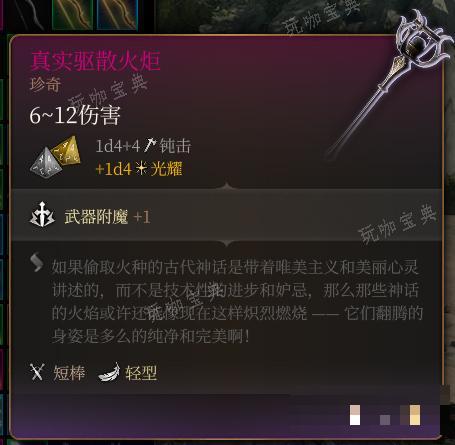
Task: Select the dark unbordered bow inventory slot
Action: 26,15
